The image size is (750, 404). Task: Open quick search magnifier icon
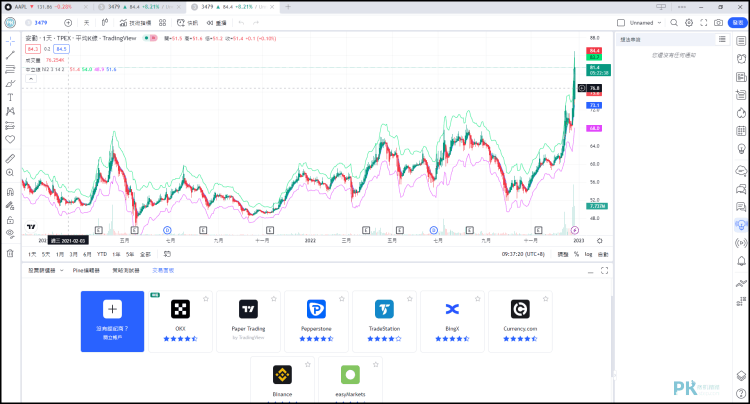[674, 22]
